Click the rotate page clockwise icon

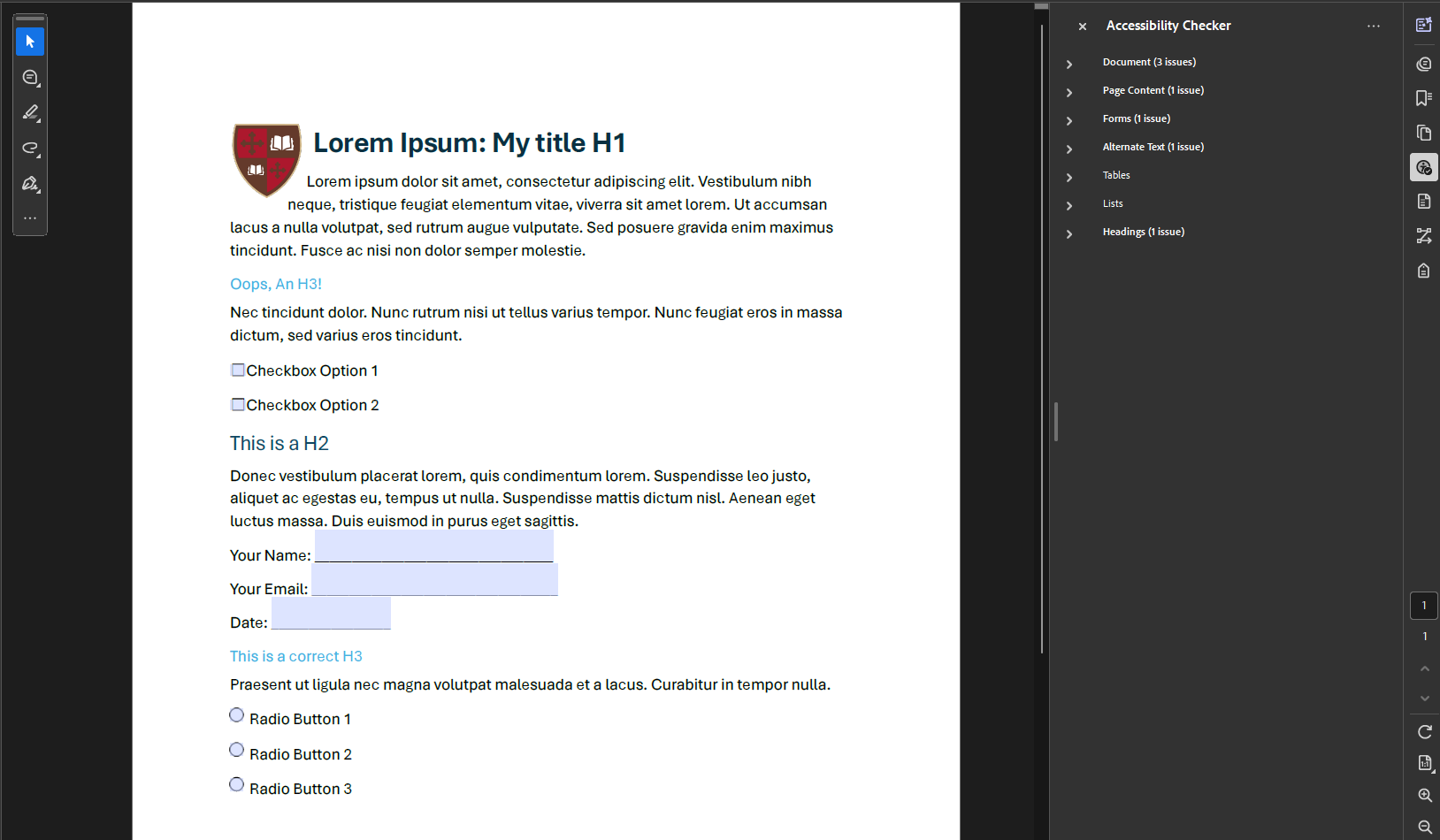pyautogui.click(x=1424, y=731)
